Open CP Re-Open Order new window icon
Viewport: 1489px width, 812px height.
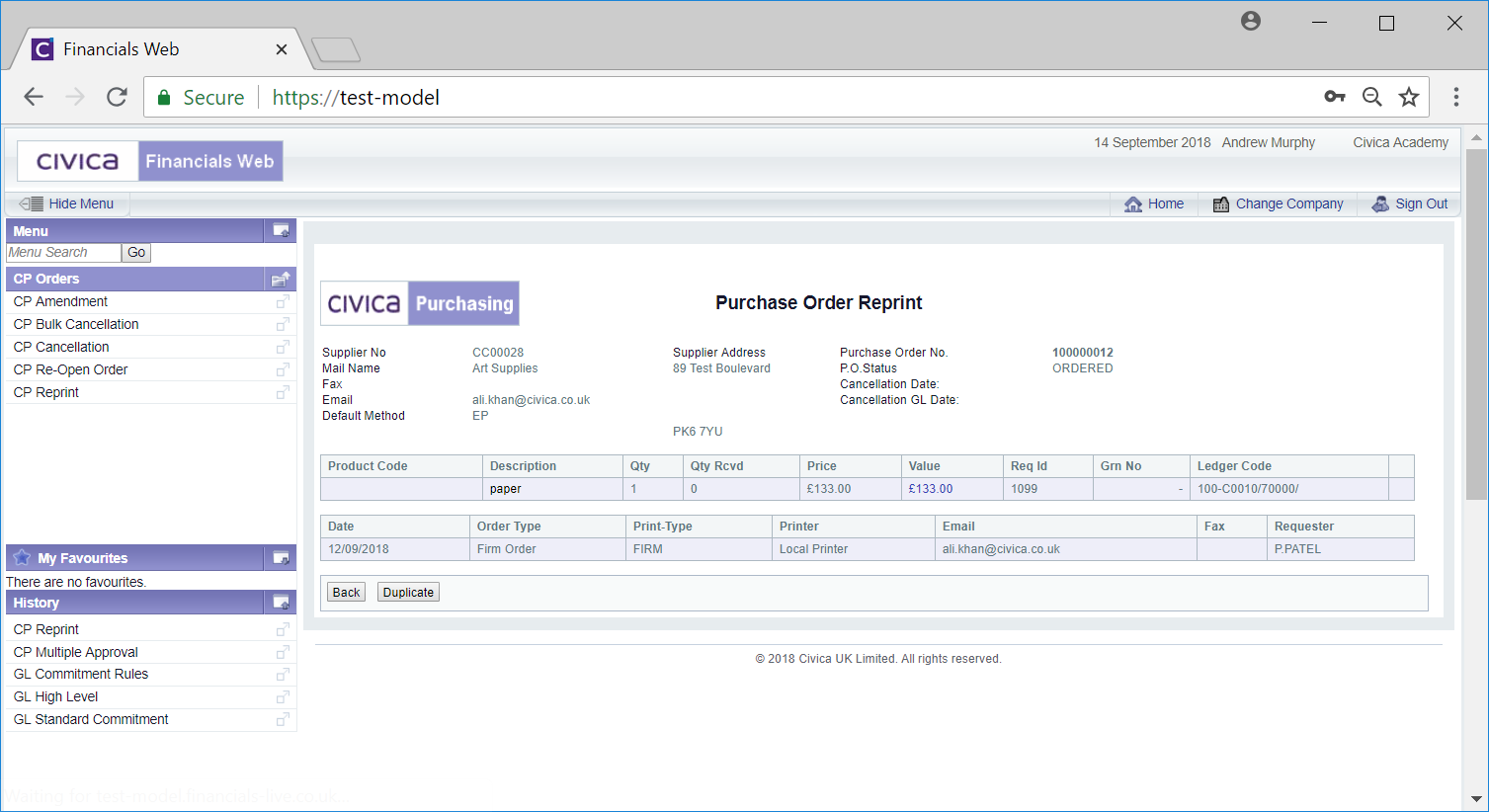(x=283, y=369)
